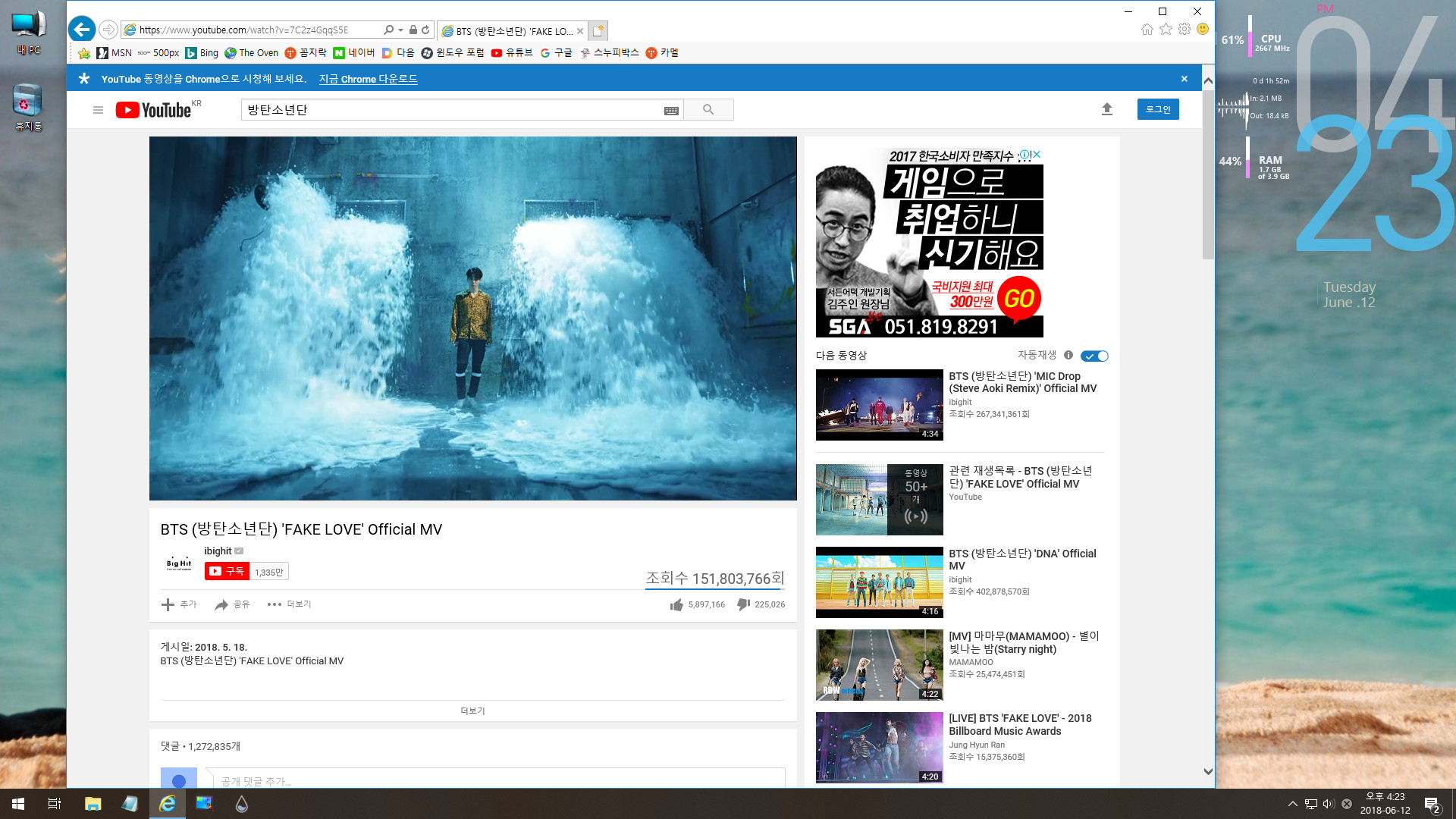Open the Bing bookmark

tap(202, 53)
